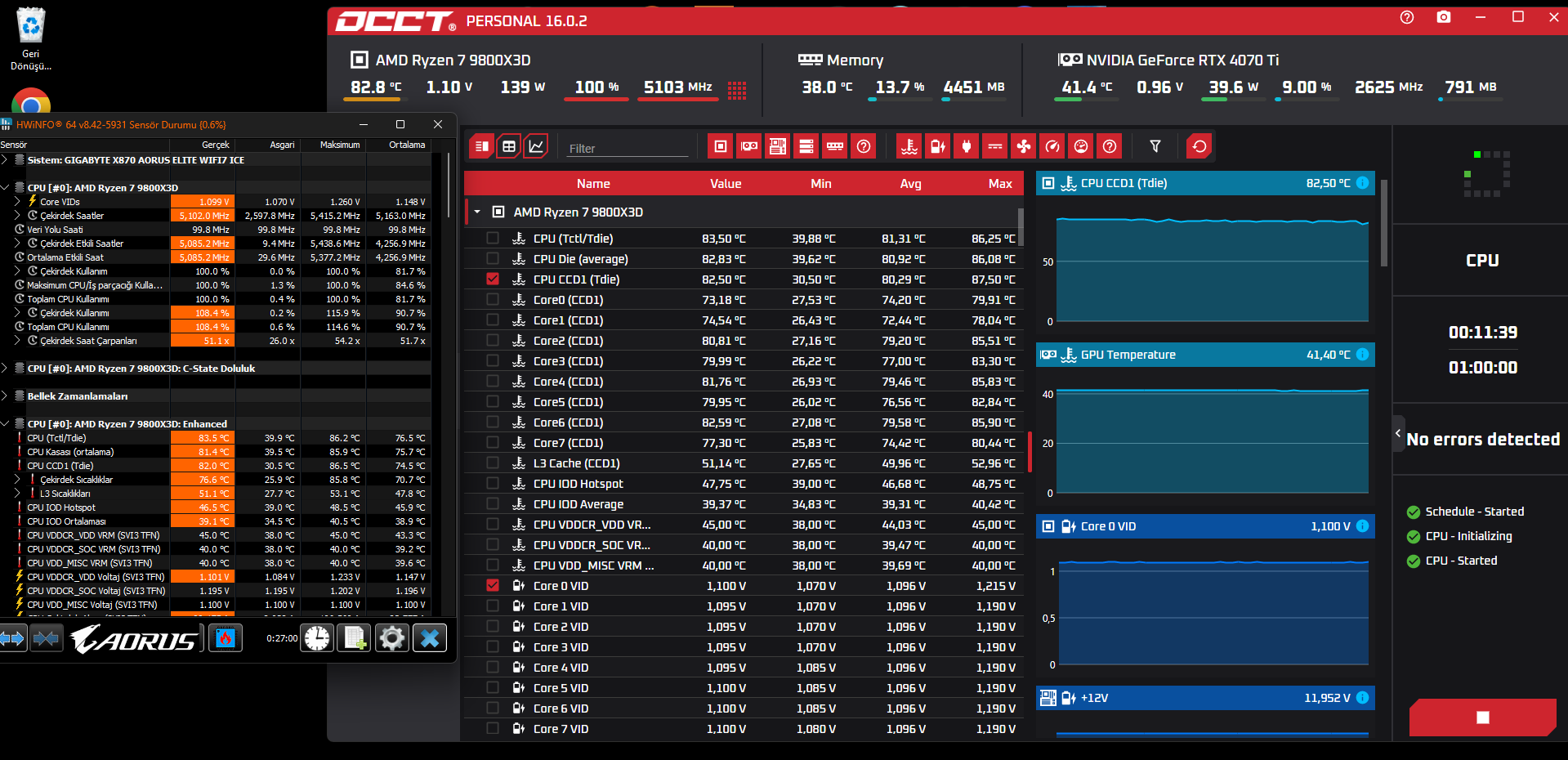The width and height of the screenshot is (1568, 760).
Task: Check the L3 Cache (CCD1) checkbox
Action: [492, 463]
